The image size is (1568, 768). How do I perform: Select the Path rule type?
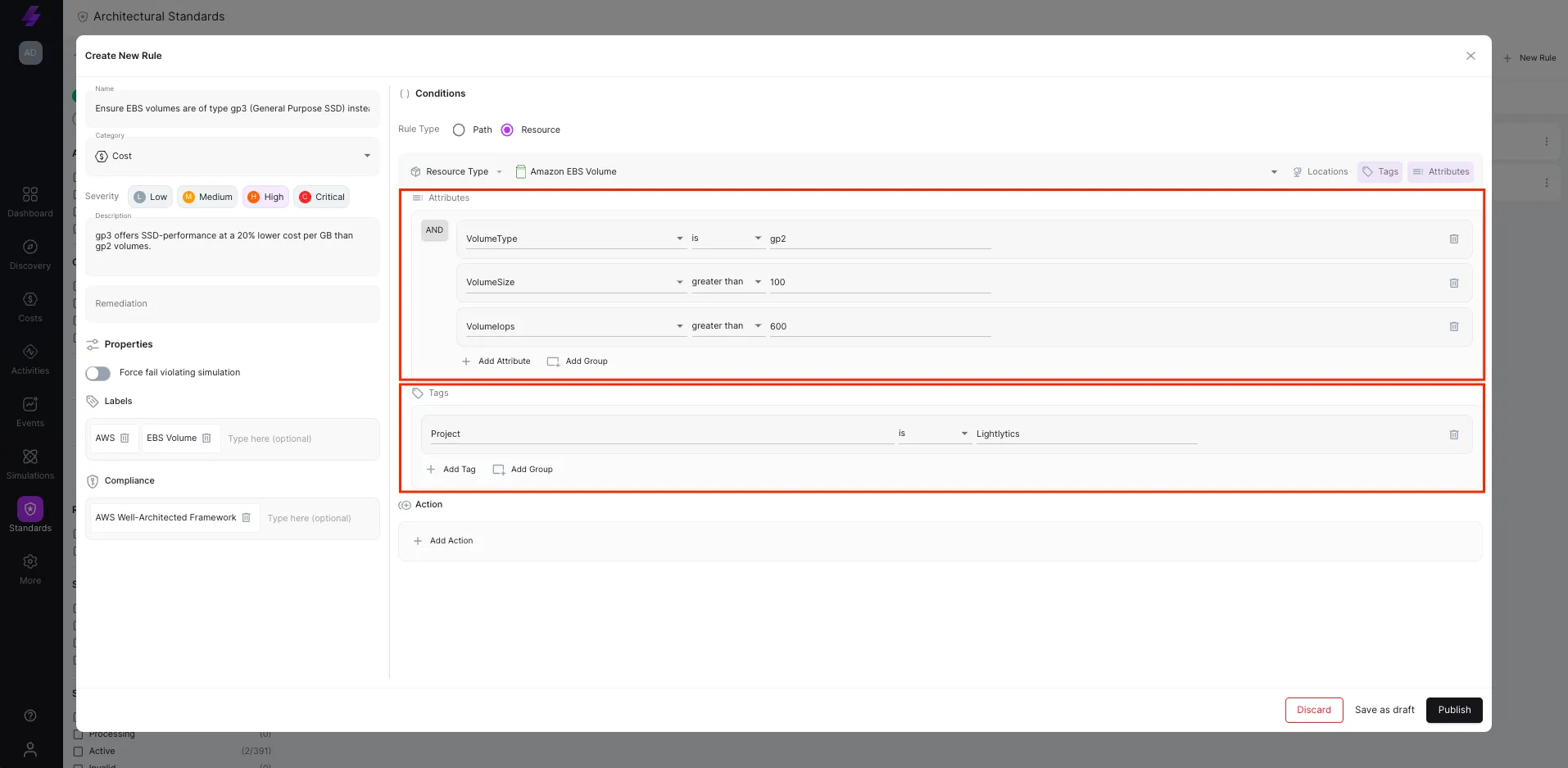(x=459, y=130)
